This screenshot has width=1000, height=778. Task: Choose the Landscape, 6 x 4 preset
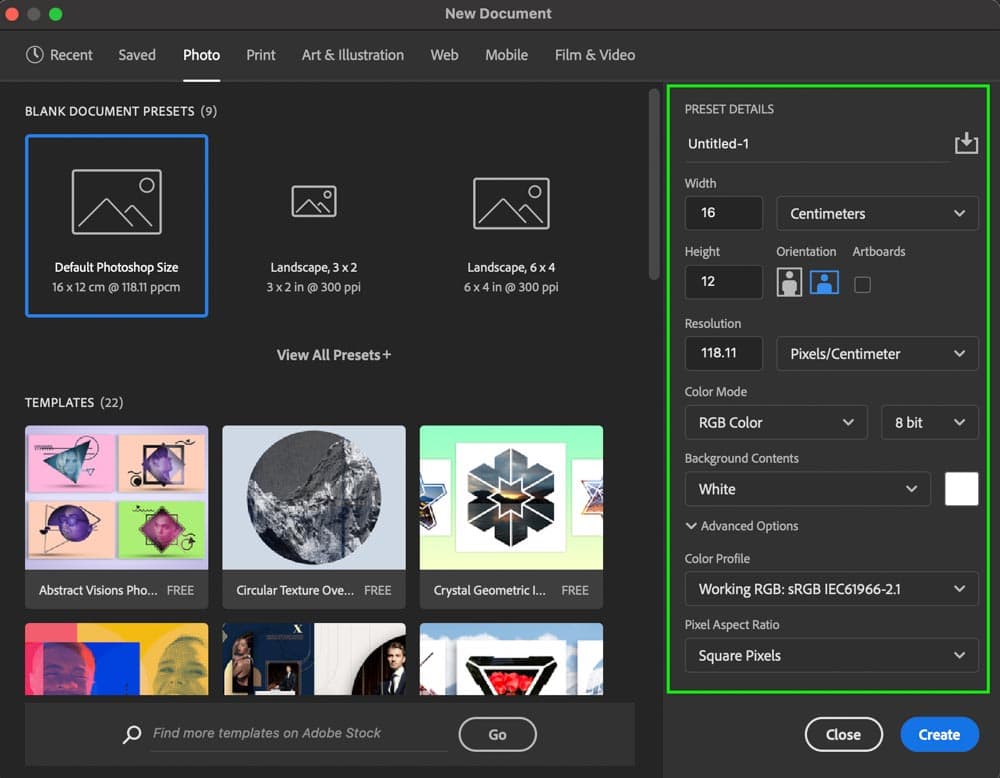511,226
